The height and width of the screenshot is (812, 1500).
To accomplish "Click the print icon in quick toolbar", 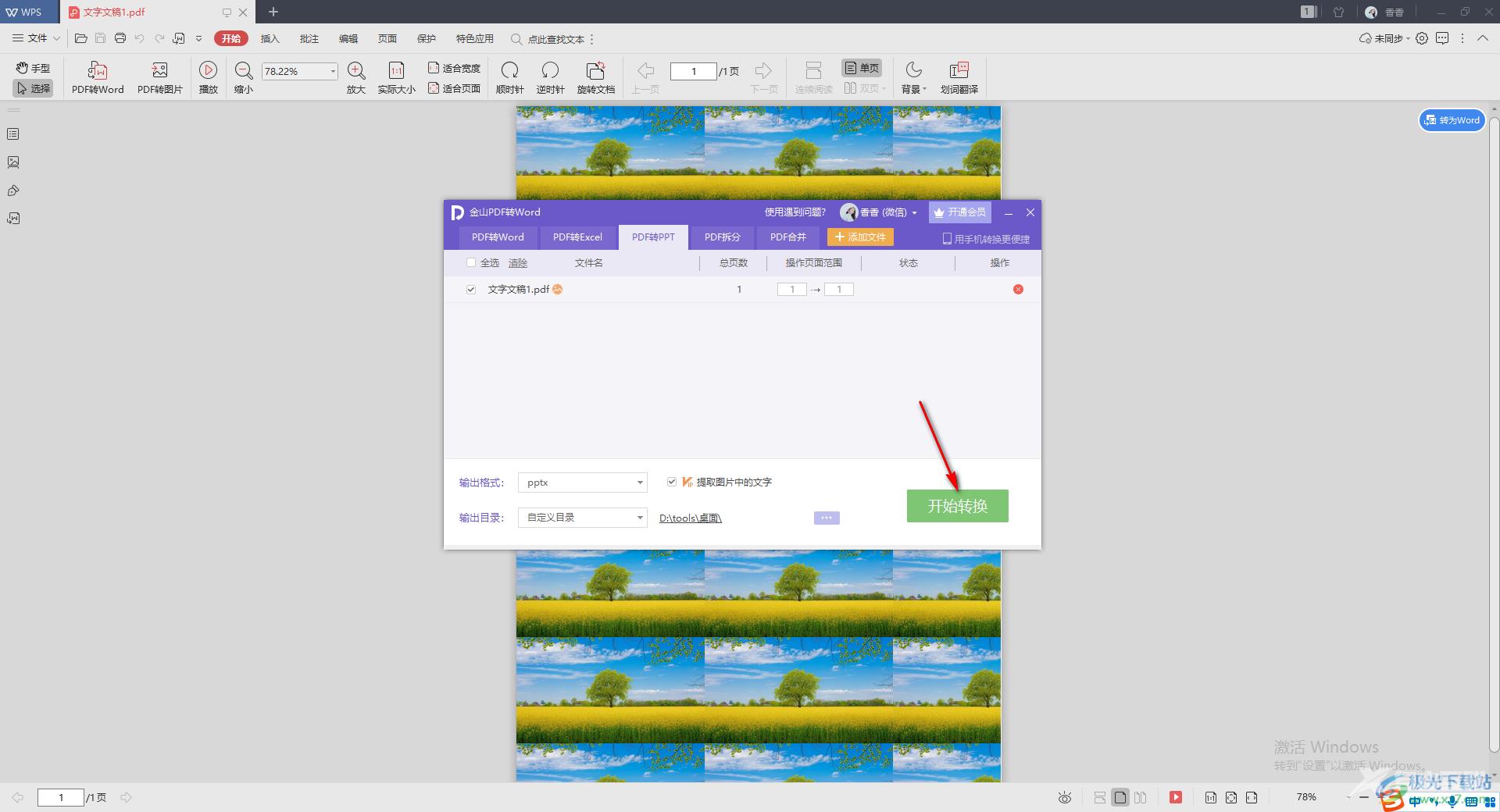I will 120,38.
